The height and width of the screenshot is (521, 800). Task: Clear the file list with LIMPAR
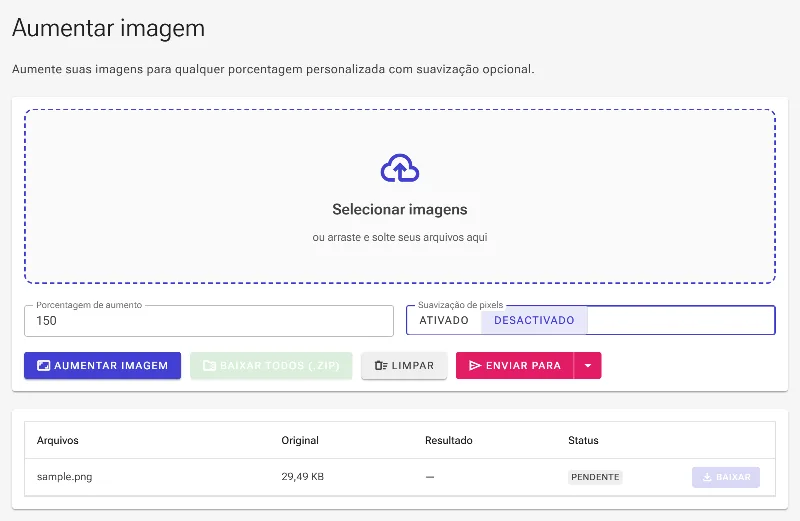(x=404, y=365)
